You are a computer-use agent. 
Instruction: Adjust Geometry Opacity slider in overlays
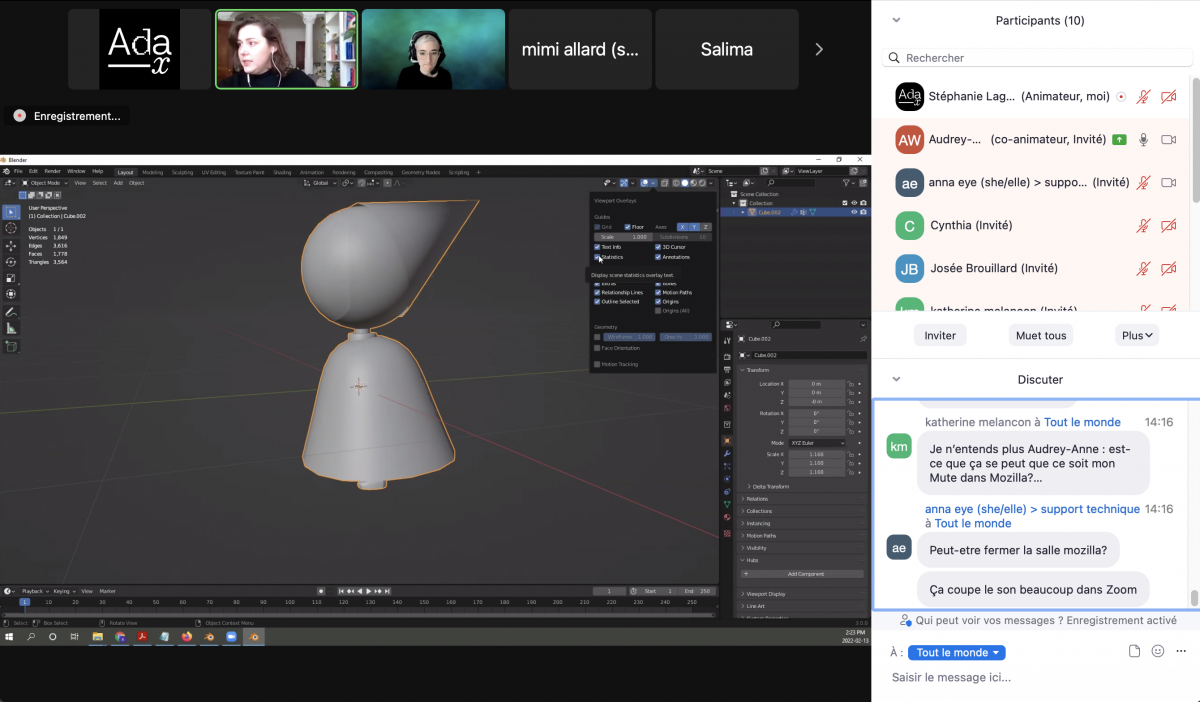(x=686, y=337)
